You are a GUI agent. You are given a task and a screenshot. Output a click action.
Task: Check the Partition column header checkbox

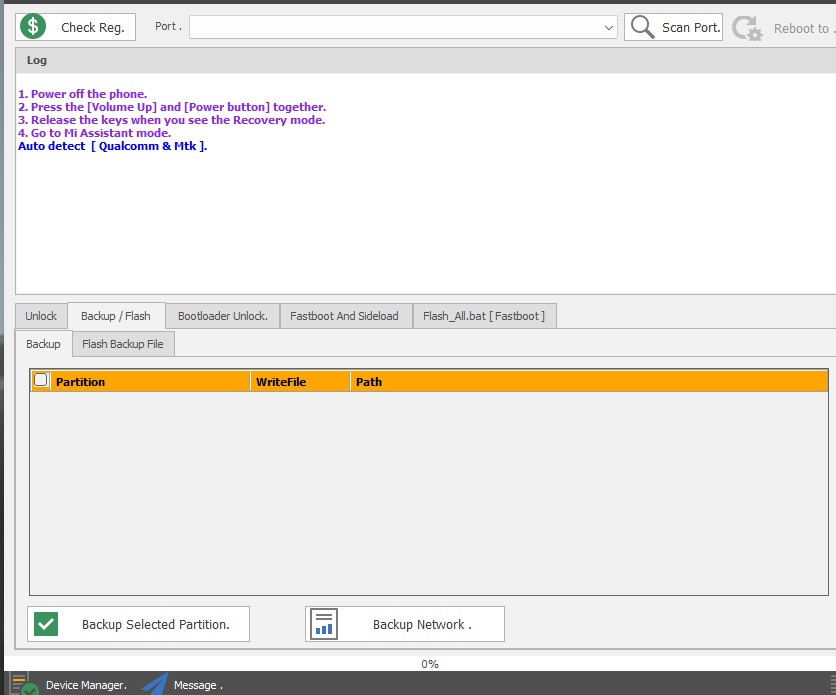pyautogui.click(x=40, y=380)
